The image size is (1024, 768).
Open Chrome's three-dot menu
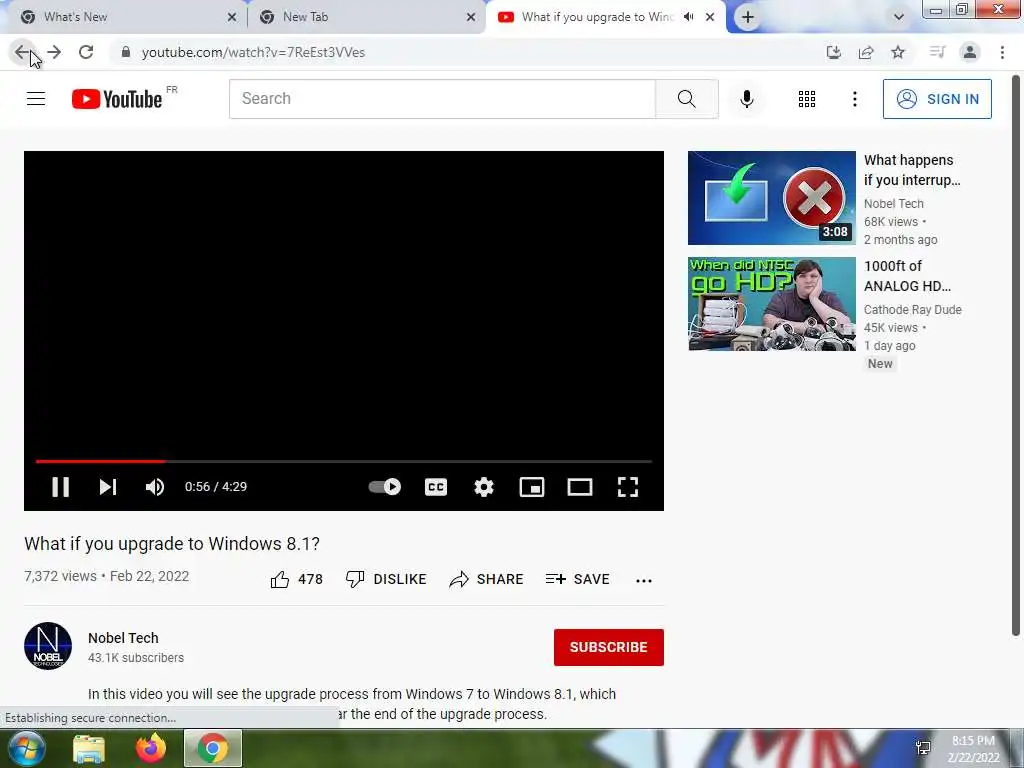1002,52
